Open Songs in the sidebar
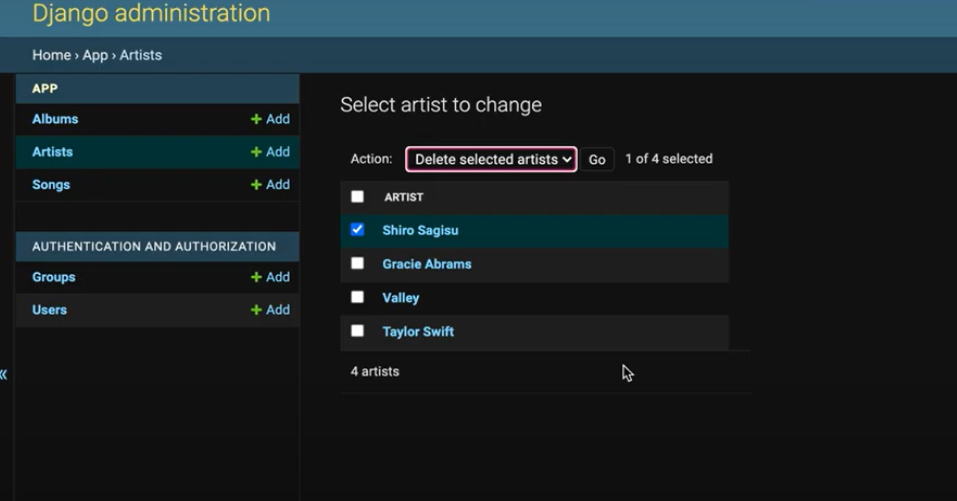 [x=51, y=185]
